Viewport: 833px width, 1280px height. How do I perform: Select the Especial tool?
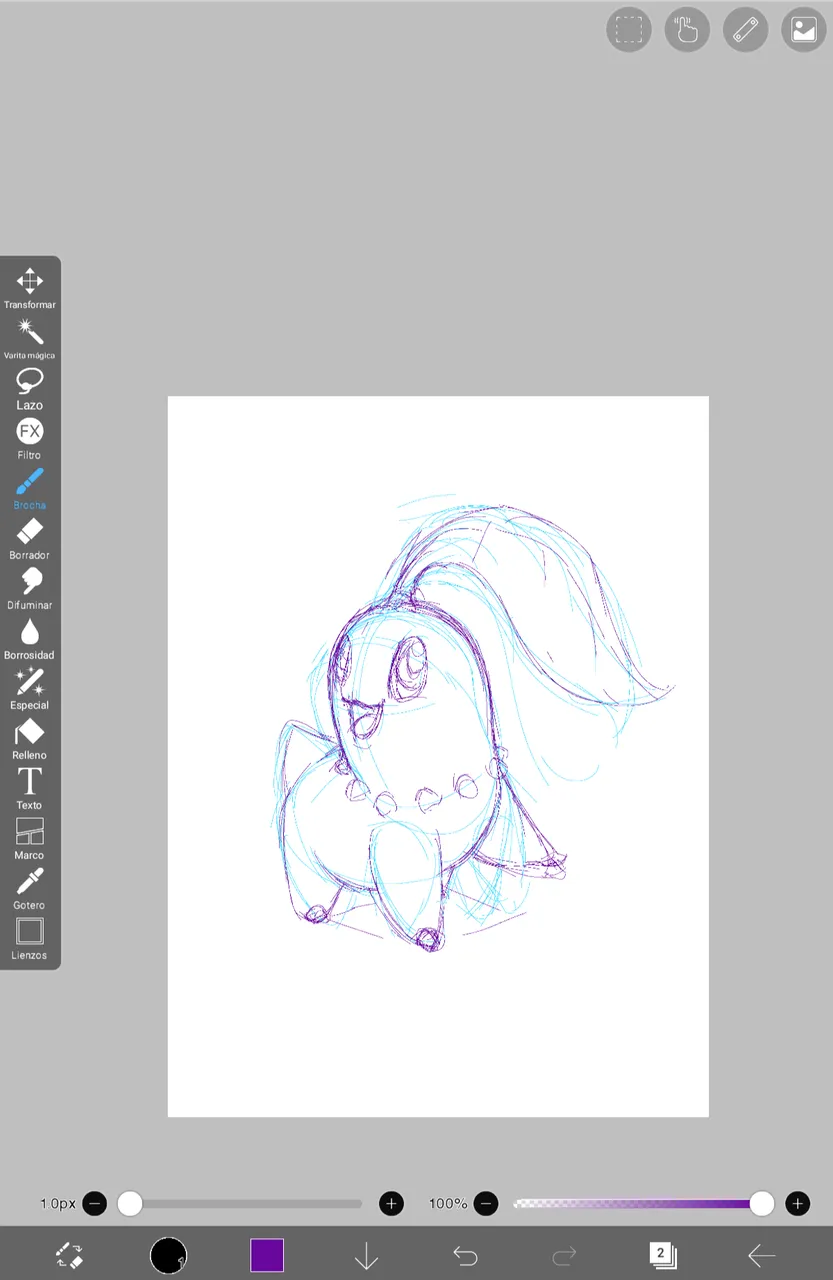tap(29, 688)
